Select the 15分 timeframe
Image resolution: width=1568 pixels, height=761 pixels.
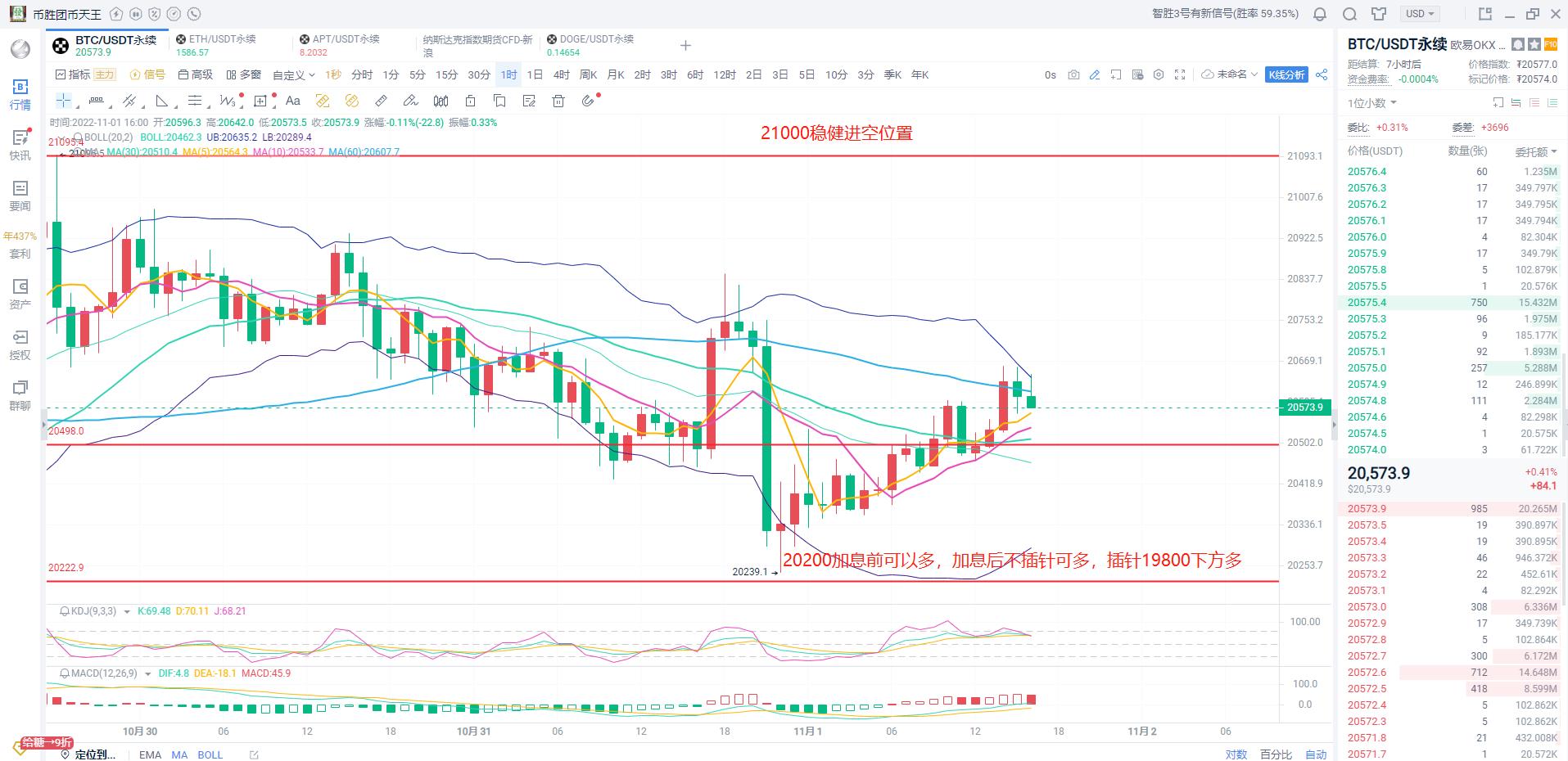(x=446, y=74)
